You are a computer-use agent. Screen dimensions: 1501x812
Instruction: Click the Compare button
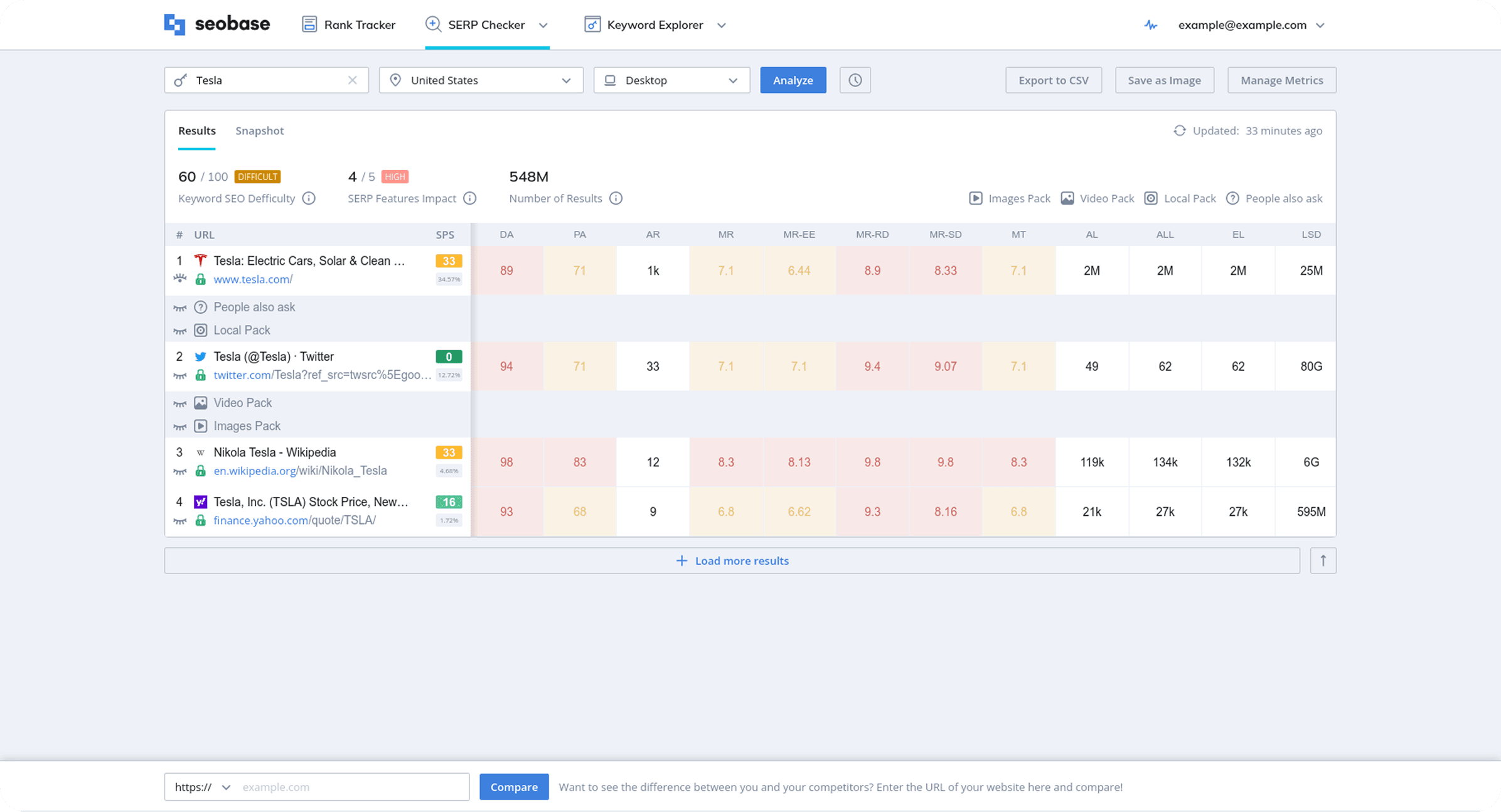(514, 787)
